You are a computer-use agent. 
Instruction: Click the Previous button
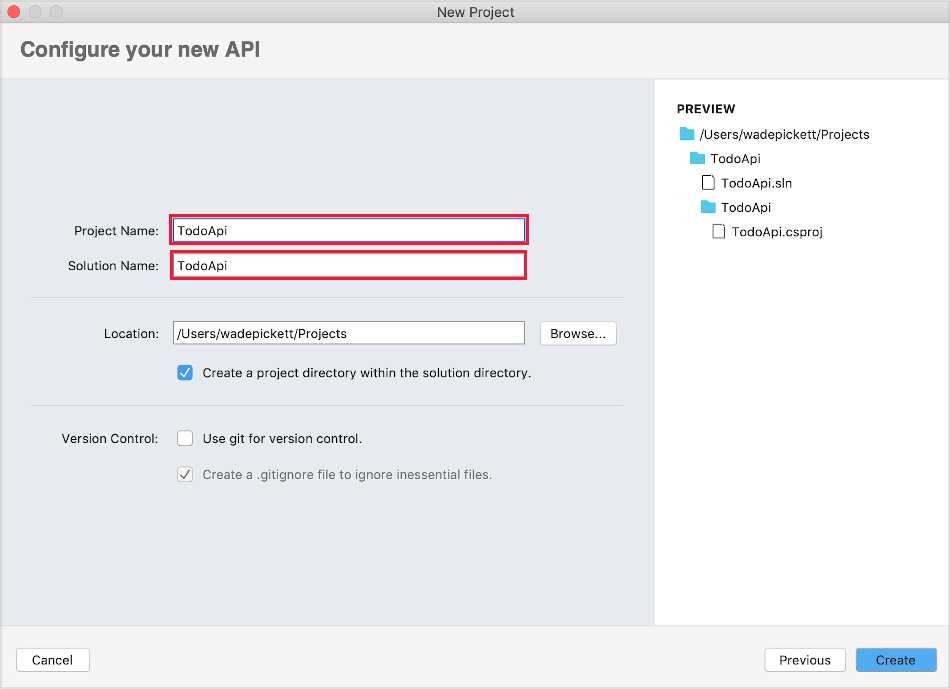tap(804, 660)
